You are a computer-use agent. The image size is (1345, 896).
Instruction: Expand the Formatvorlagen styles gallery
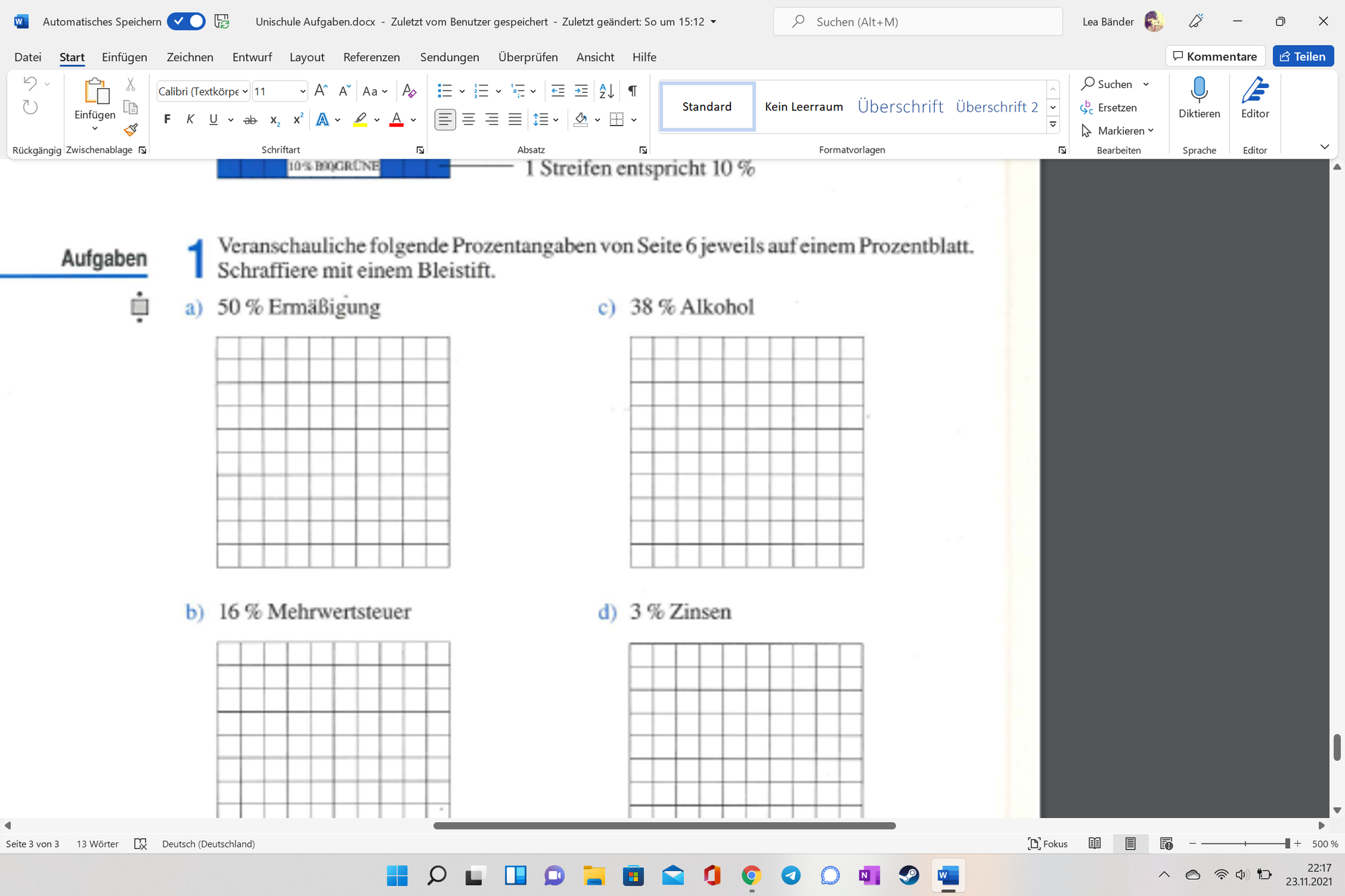coord(1053,124)
